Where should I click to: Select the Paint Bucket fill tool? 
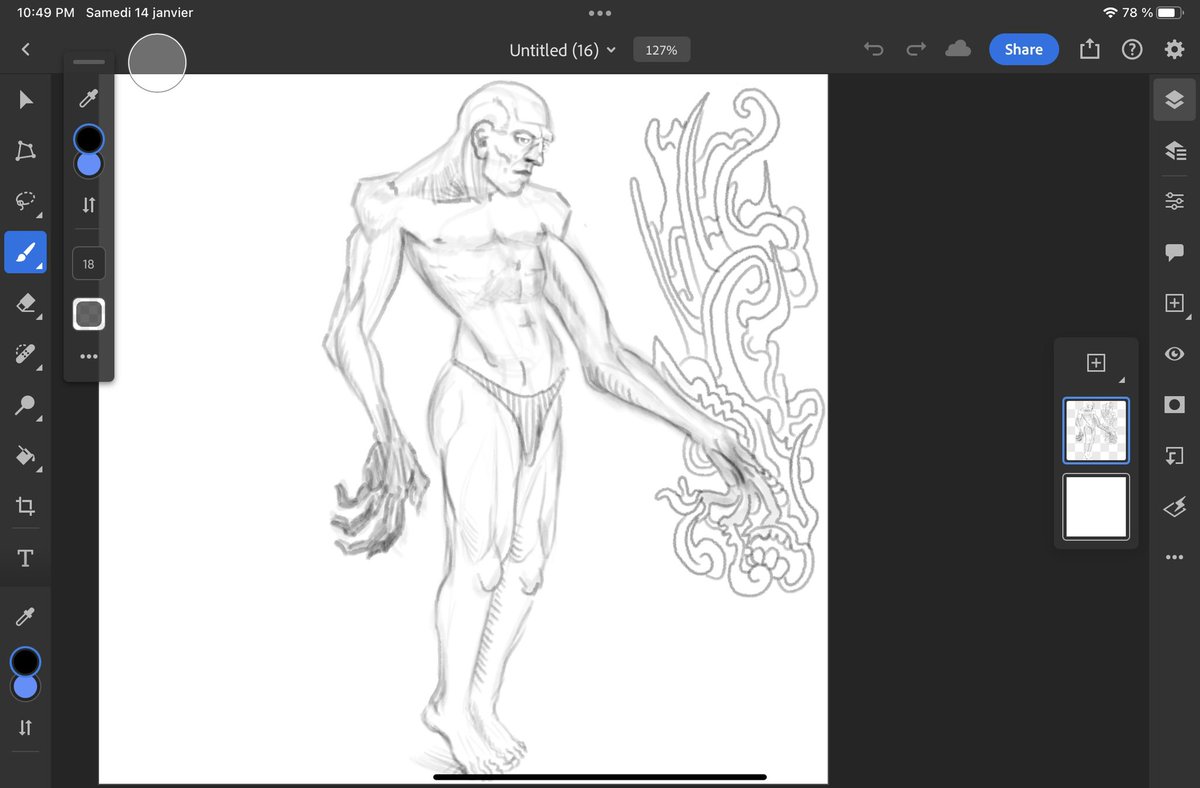[x=26, y=456]
